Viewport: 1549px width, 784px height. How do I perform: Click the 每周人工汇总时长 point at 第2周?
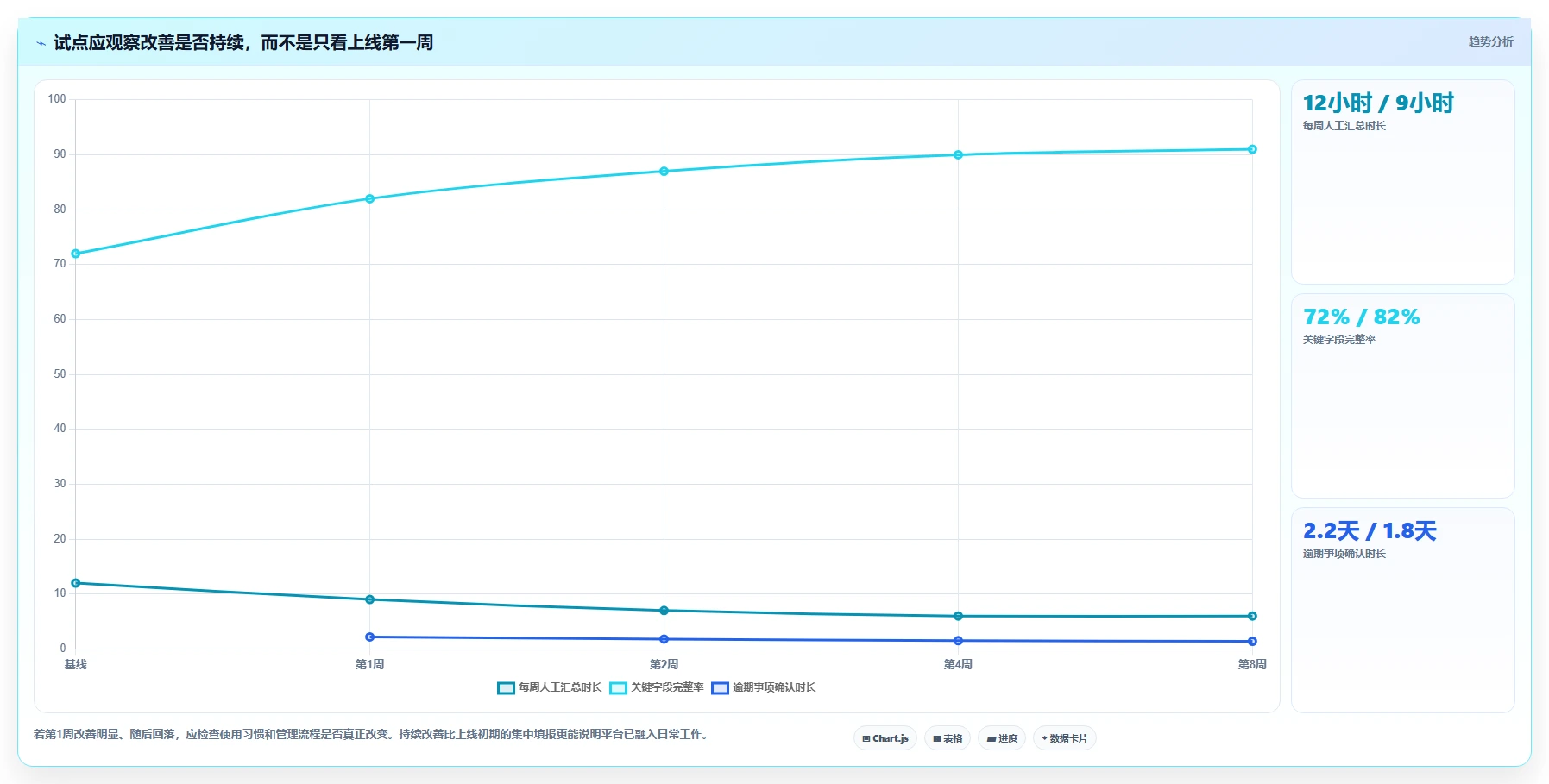[664, 611]
